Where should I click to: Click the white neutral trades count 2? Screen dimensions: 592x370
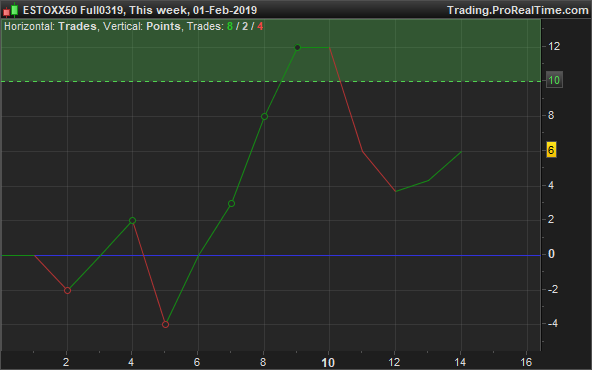pos(245,26)
